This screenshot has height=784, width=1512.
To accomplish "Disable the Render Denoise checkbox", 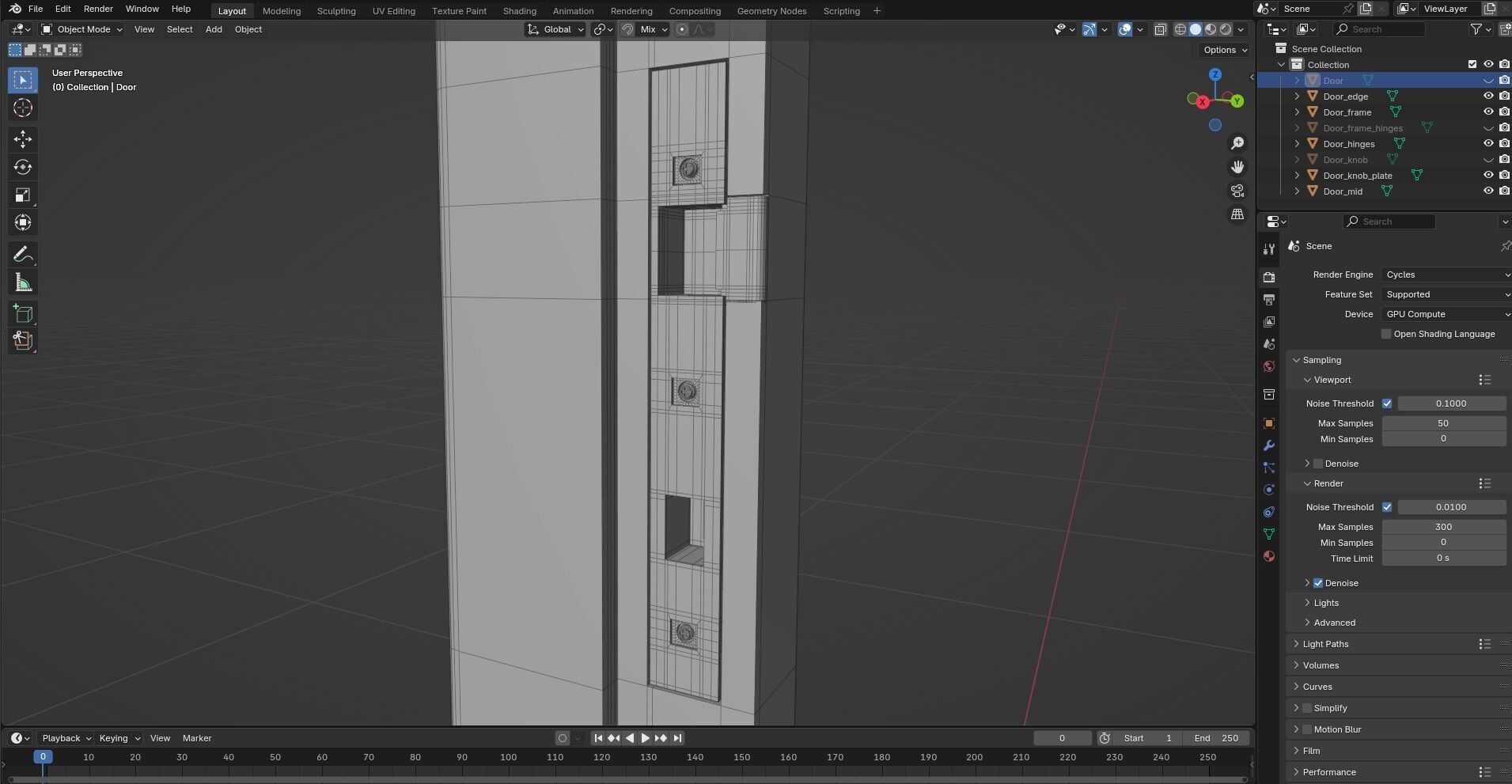I will [1318, 583].
